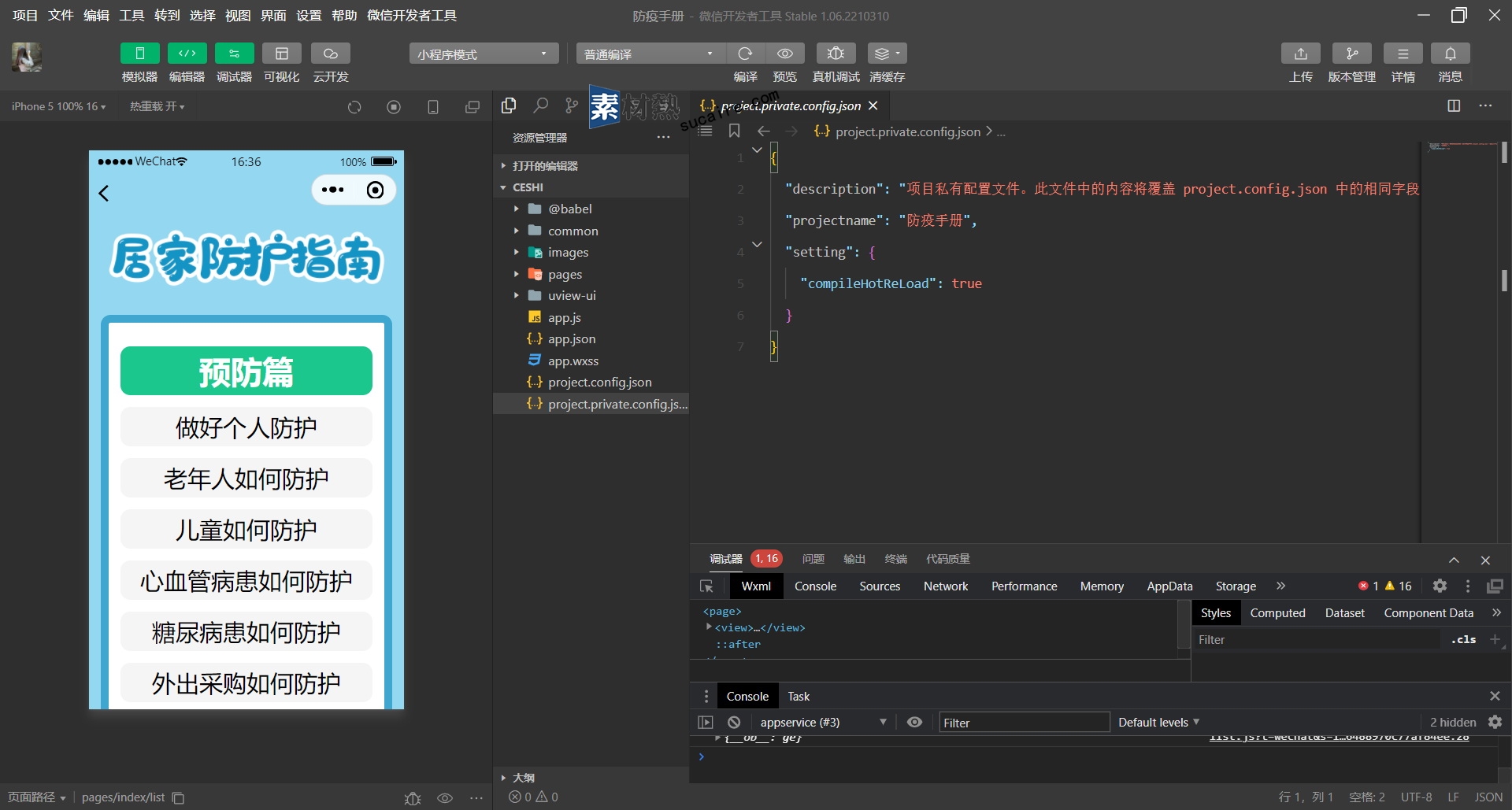
Task: Switch to the 问题 problems tab
Action: tap(813, 559)
